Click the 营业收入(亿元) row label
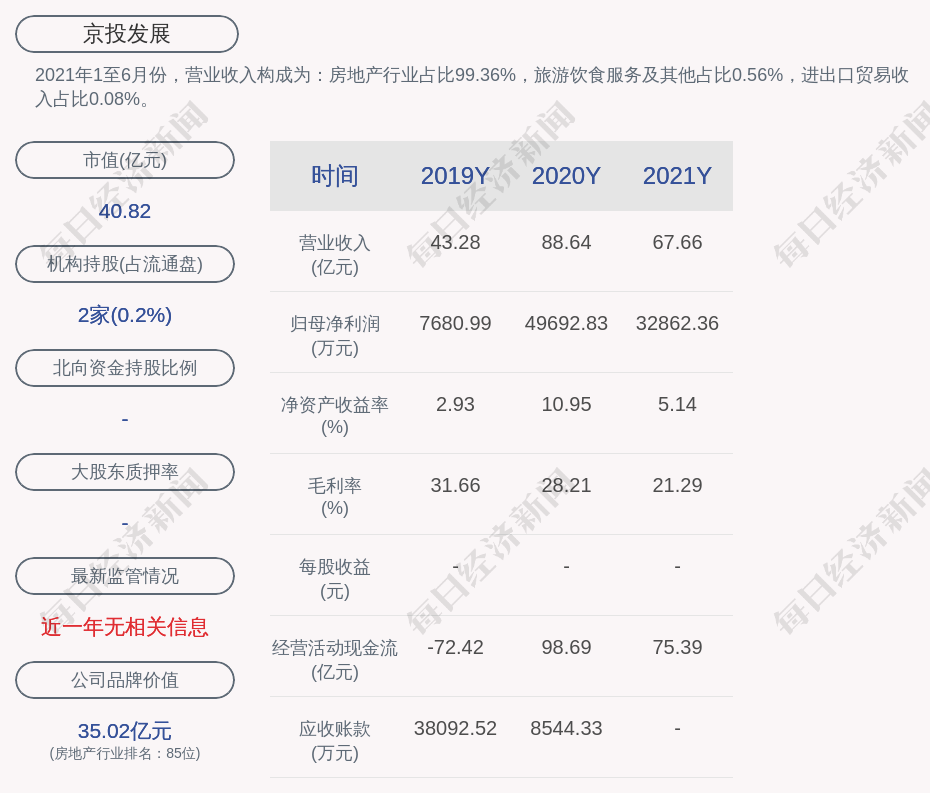Viewport: 930px width, 793px height. (335, 255)
